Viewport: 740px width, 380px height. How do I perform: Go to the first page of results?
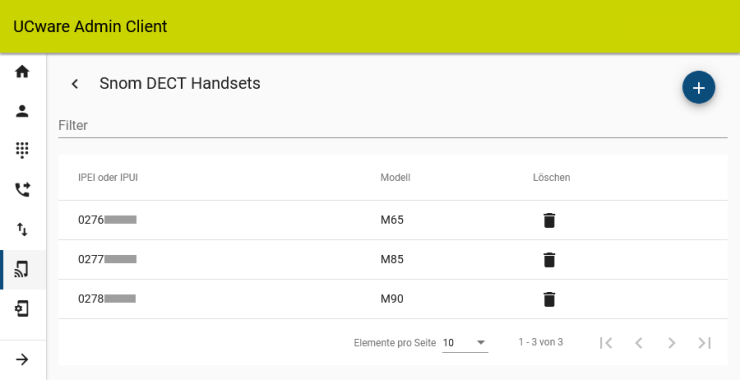pos(606,343)
